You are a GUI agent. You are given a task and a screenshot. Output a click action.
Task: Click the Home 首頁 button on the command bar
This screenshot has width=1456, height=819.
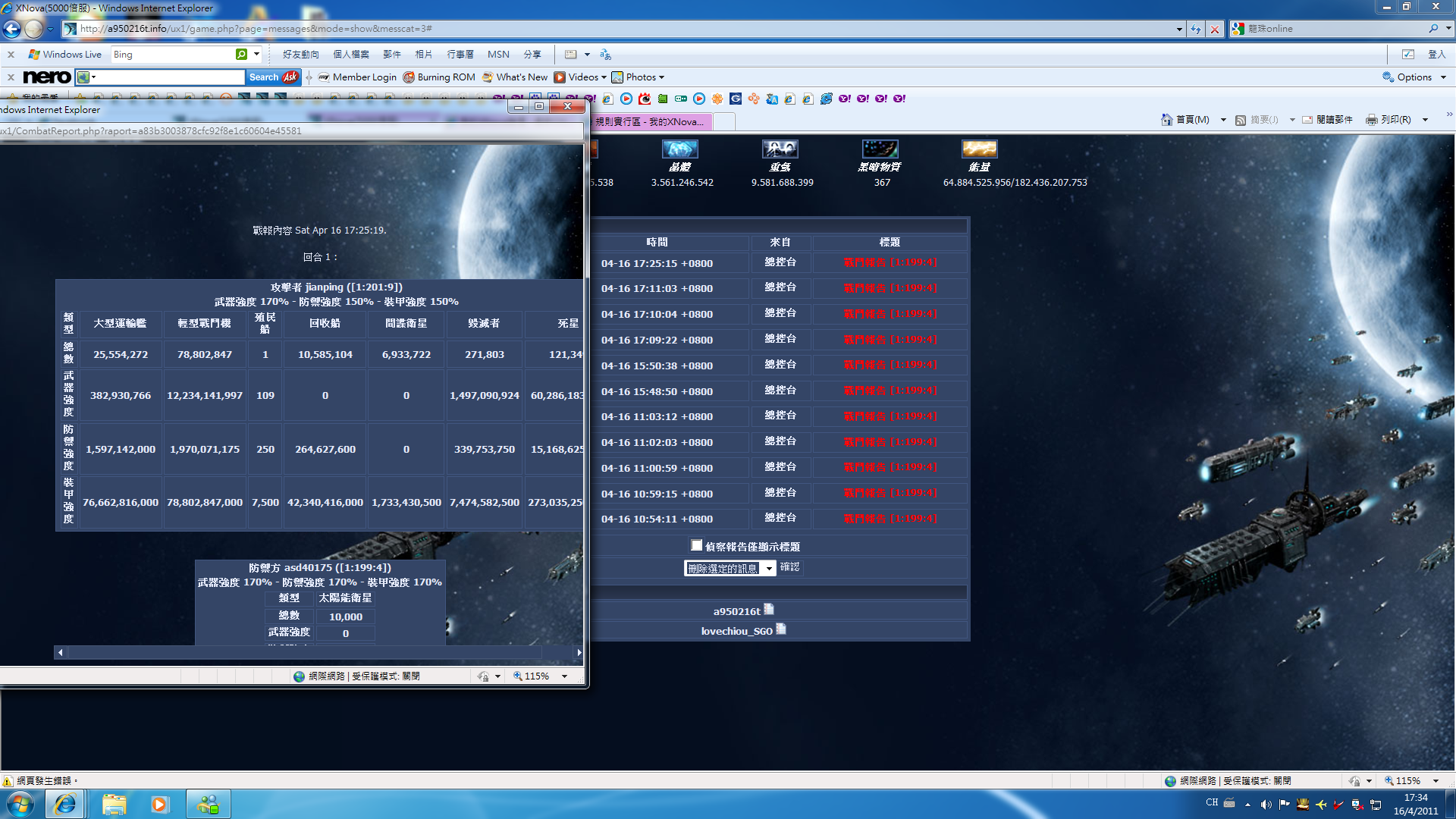pos(1185,120)
